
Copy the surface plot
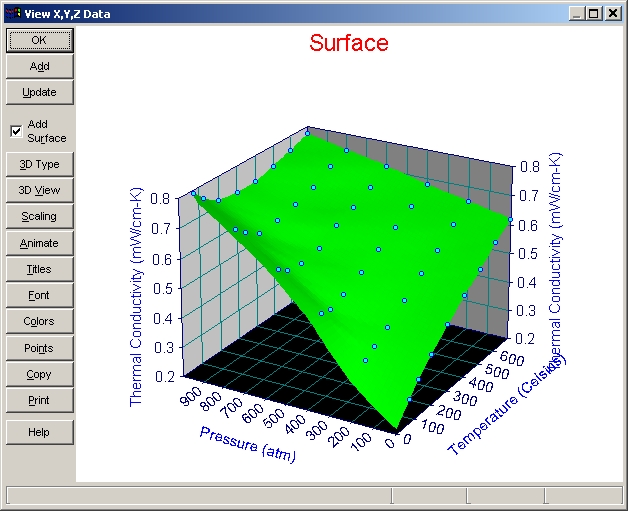(39, 374)
